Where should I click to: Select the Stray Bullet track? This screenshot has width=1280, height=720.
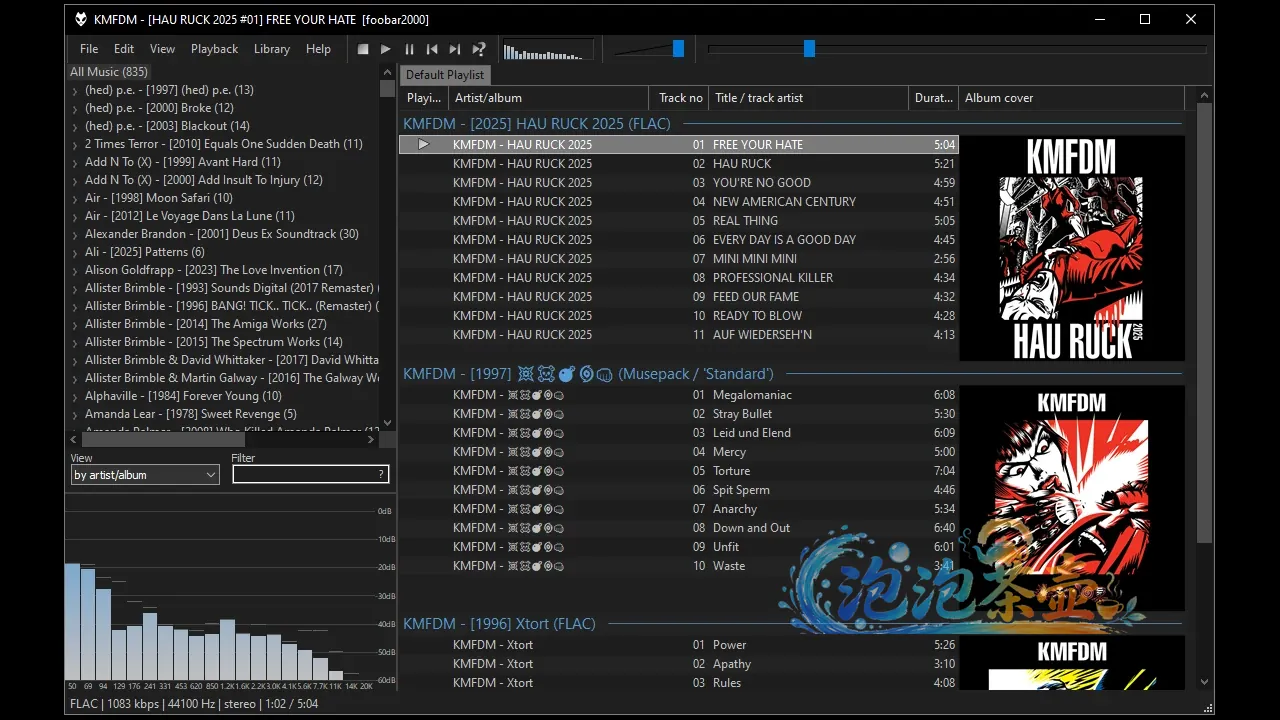(679, 413)
